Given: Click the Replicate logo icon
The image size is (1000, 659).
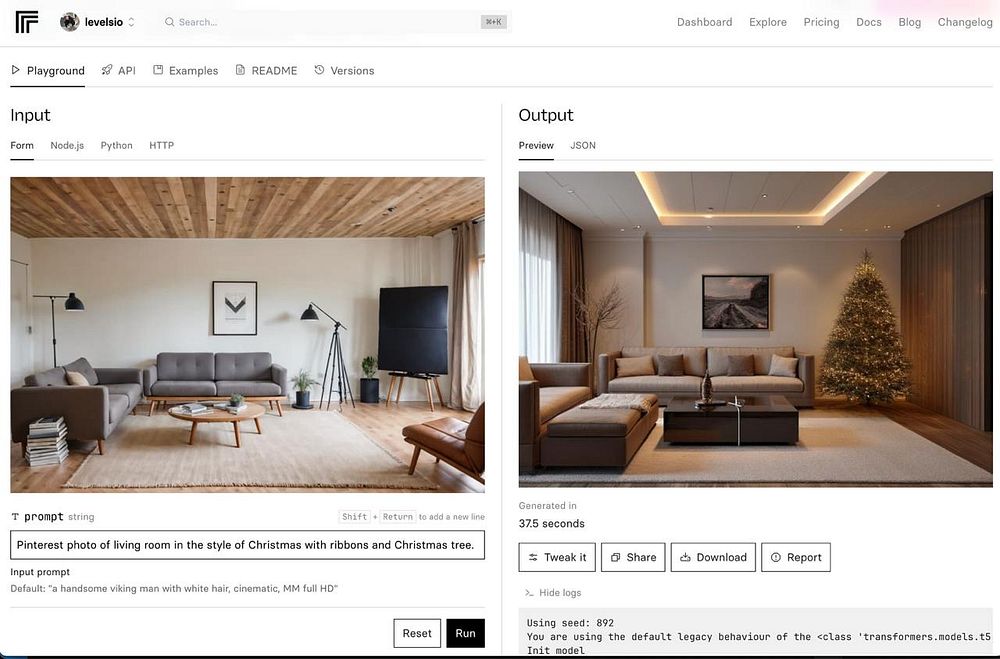Looking at the screenshot, I should (x=27, y=22).
